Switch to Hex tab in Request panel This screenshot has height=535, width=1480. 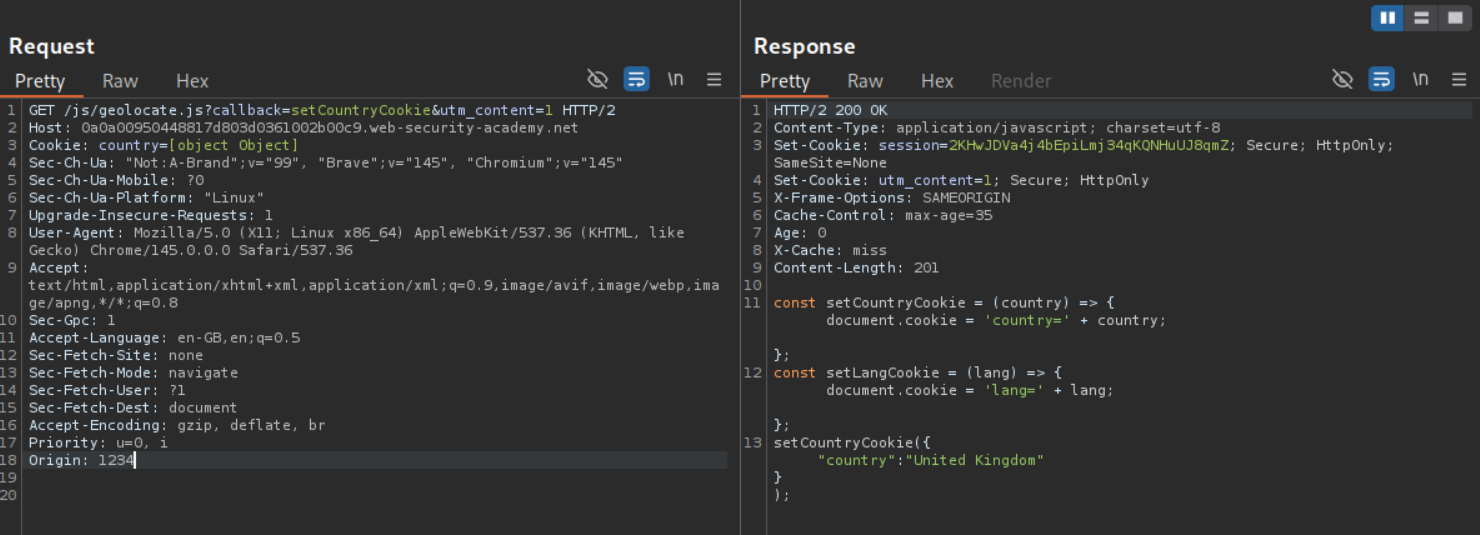tap(192, 81)
